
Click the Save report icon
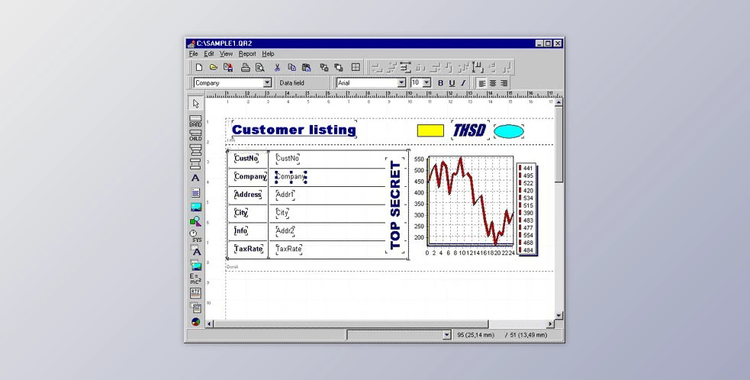click(x=229, y=67)
